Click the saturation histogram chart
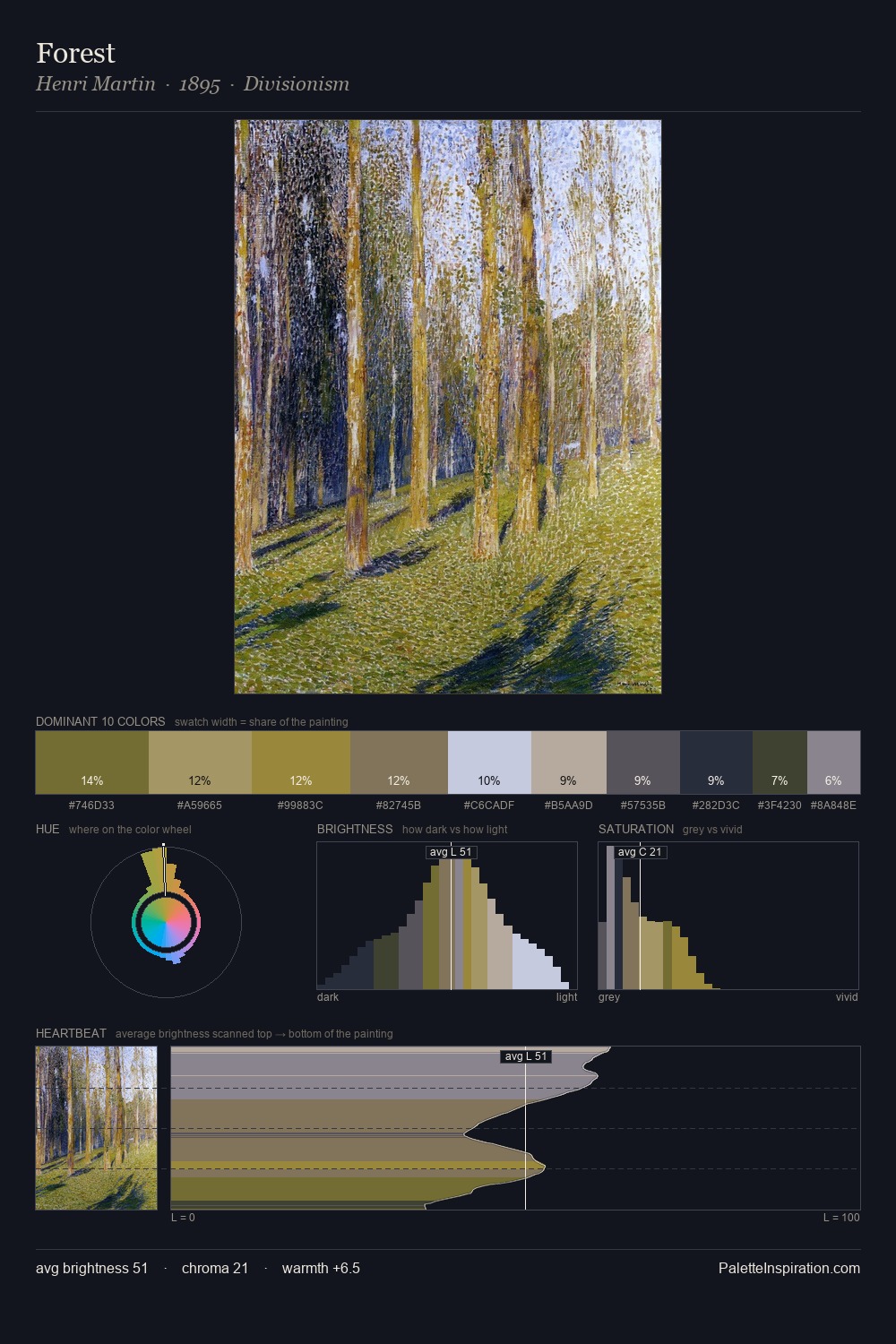896x1344 pixels. tap(728, 916)
